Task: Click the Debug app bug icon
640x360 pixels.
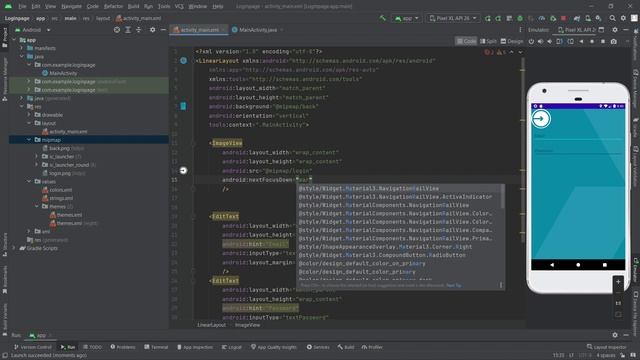Action: coord(520,18)
